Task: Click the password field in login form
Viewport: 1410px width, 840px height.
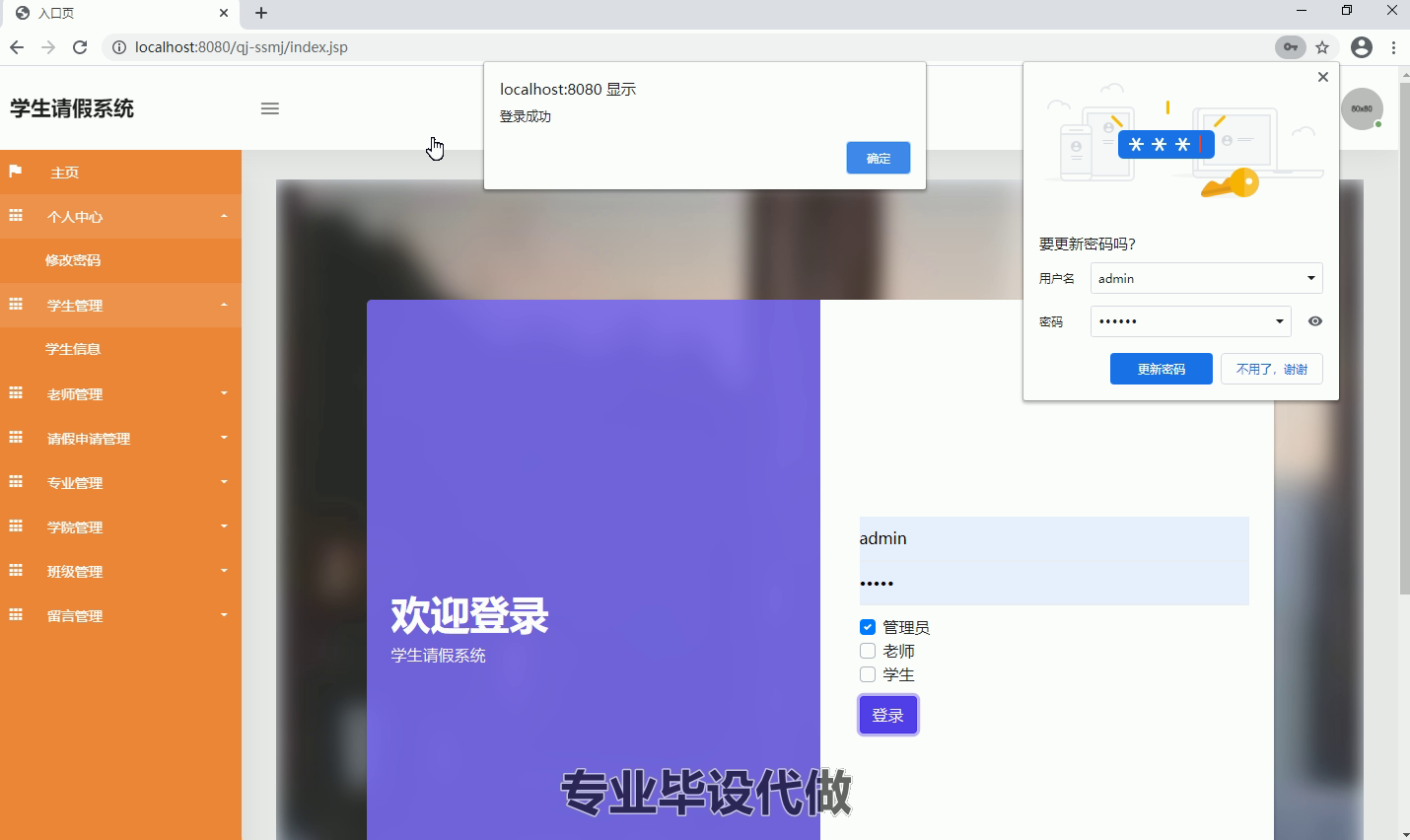Action: [x=1054, y=583]
